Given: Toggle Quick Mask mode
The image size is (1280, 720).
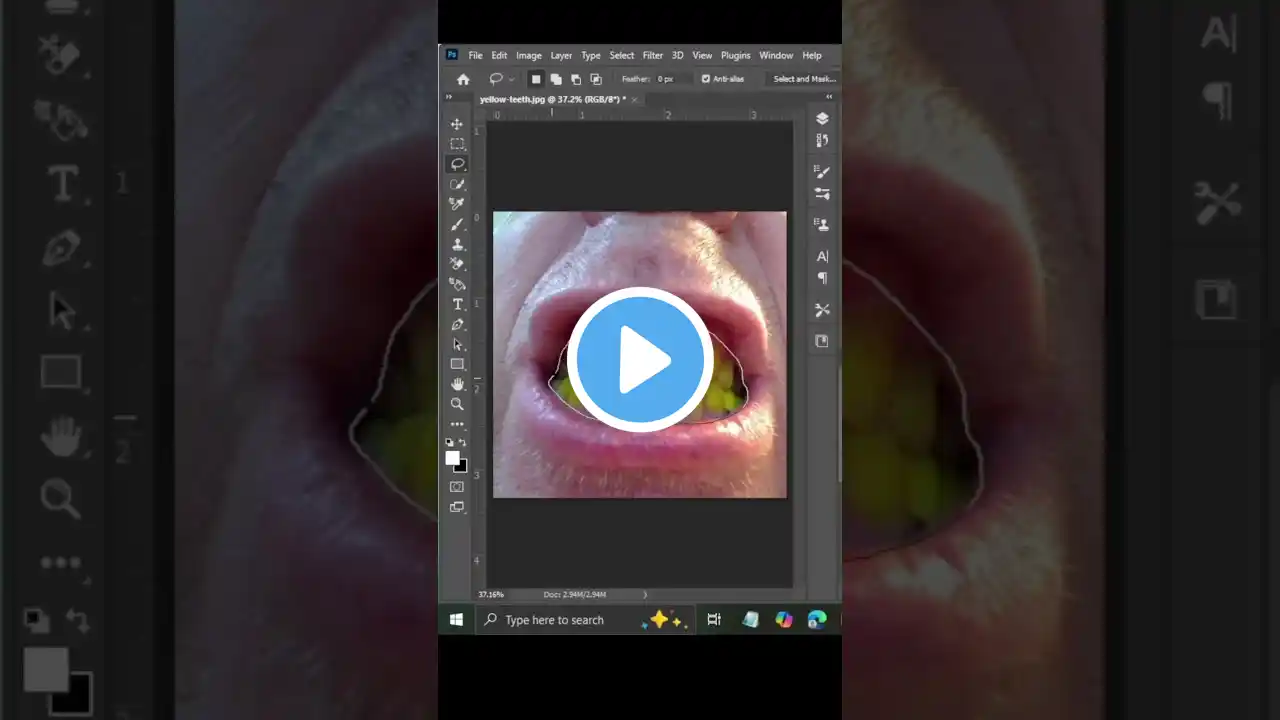Looking at the screenshot, I should point(457,487).
